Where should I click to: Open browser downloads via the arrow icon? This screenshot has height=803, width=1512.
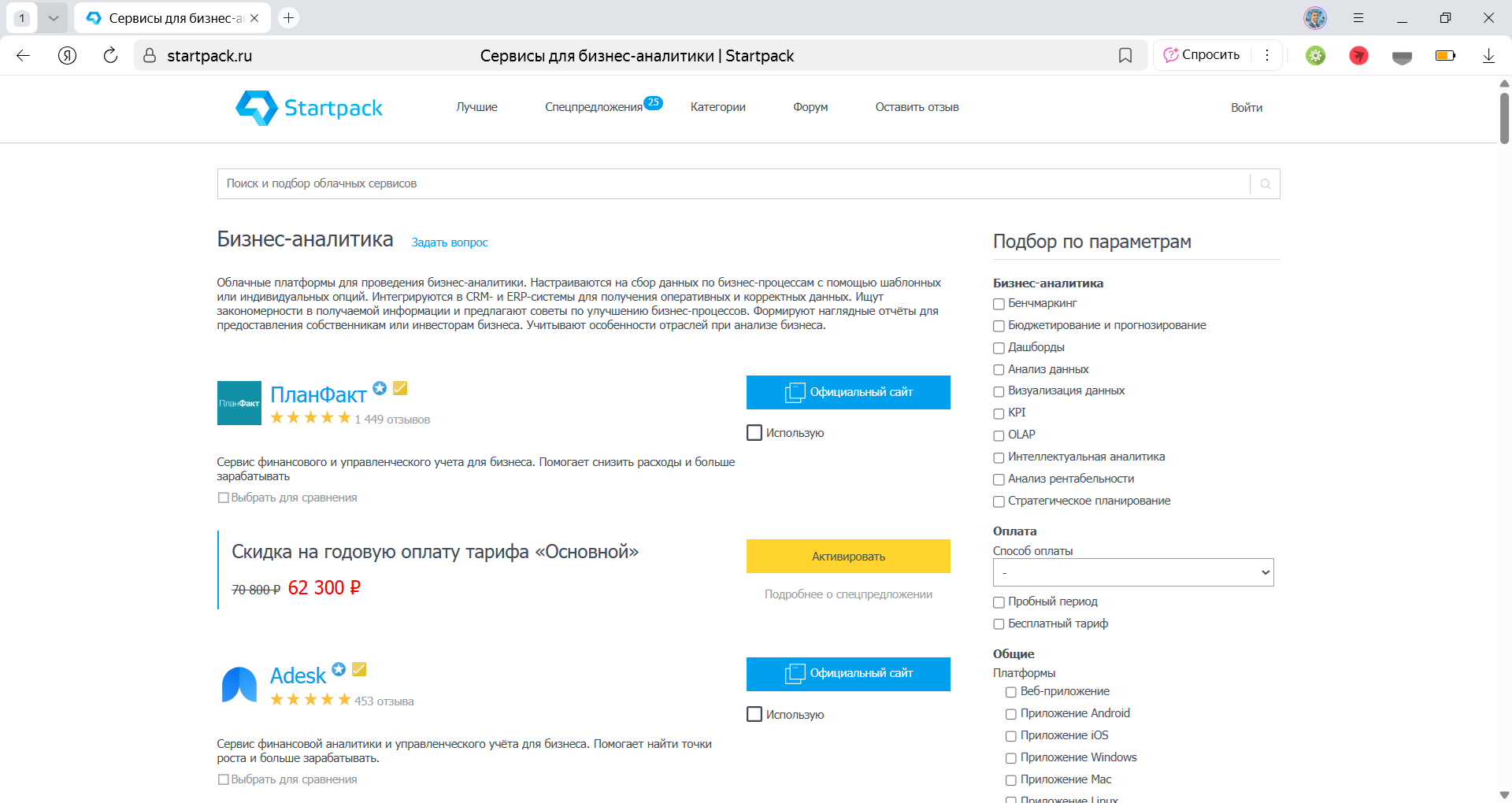[x=1488, y=55]
